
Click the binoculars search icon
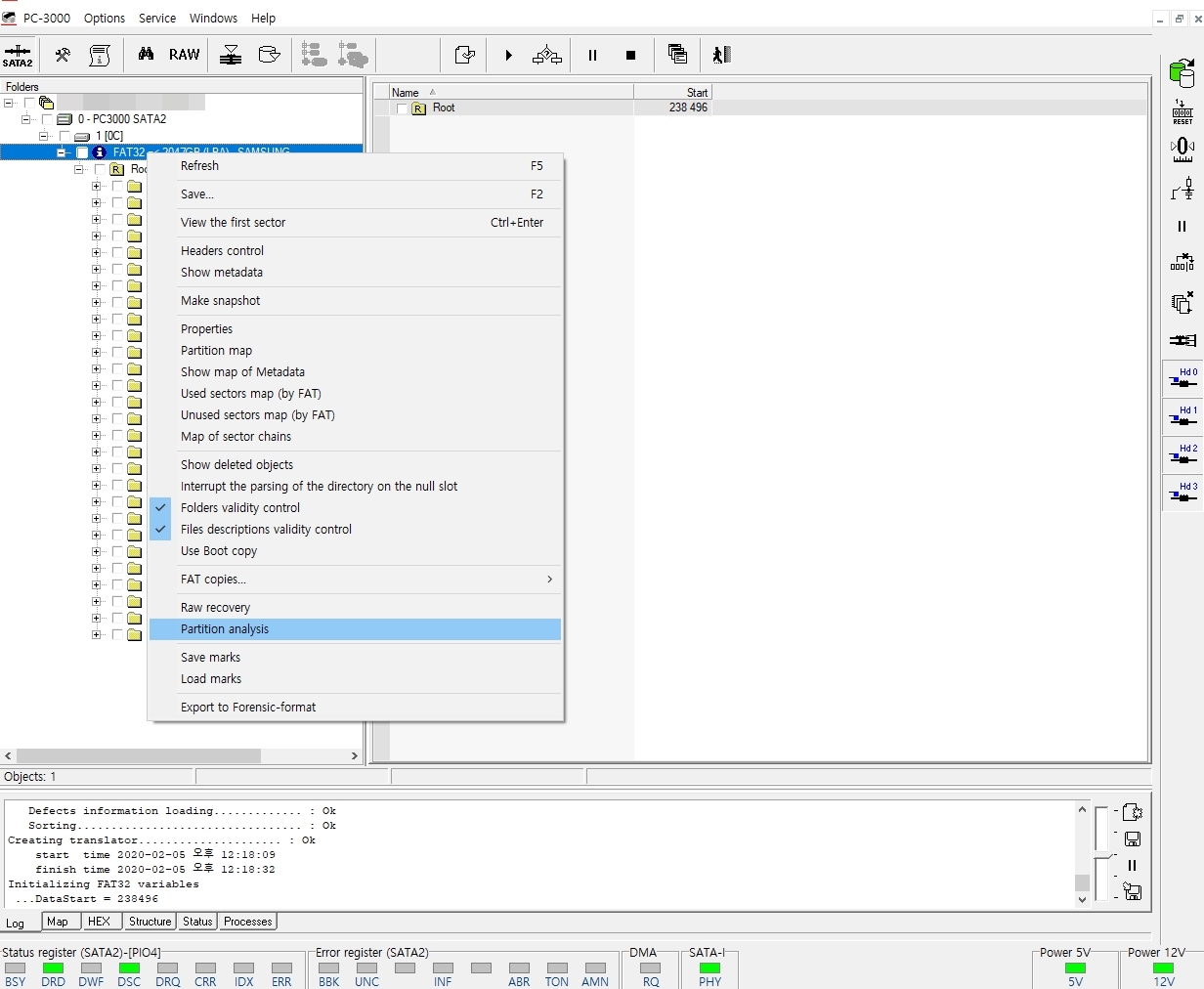pyautogui.click(x=146, y=55)
